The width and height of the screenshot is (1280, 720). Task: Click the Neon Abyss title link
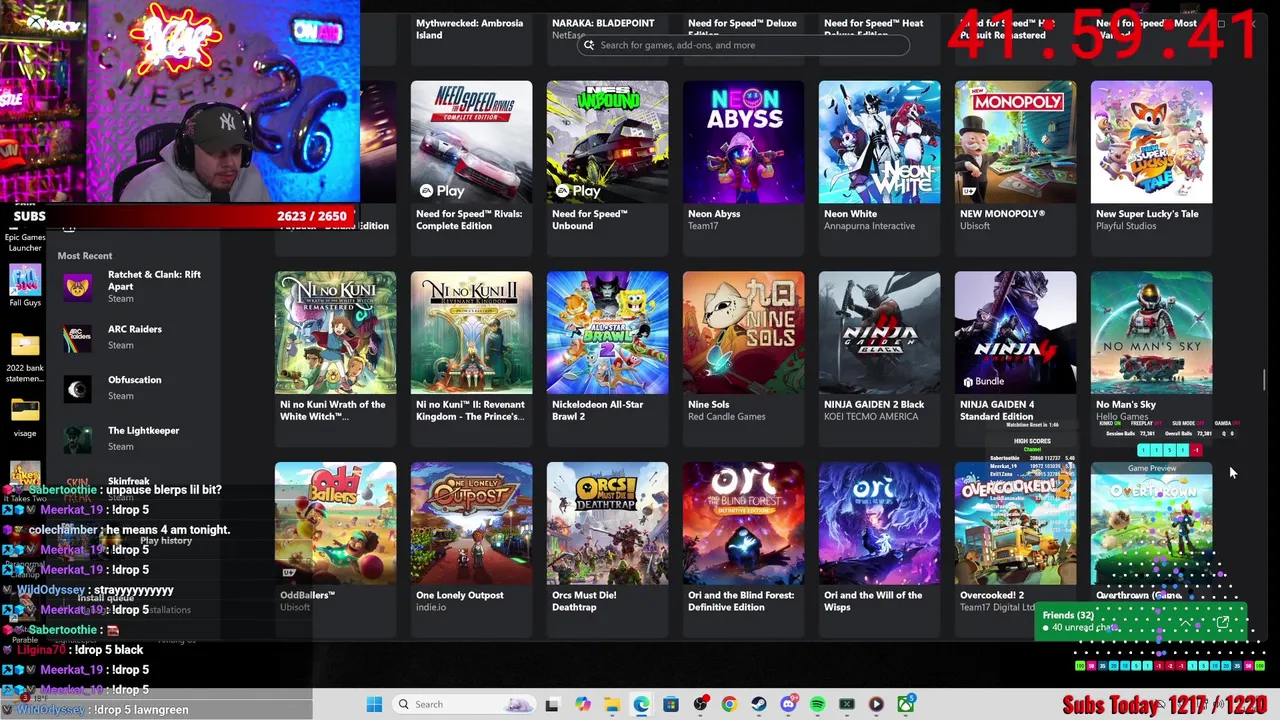point(714,214)
